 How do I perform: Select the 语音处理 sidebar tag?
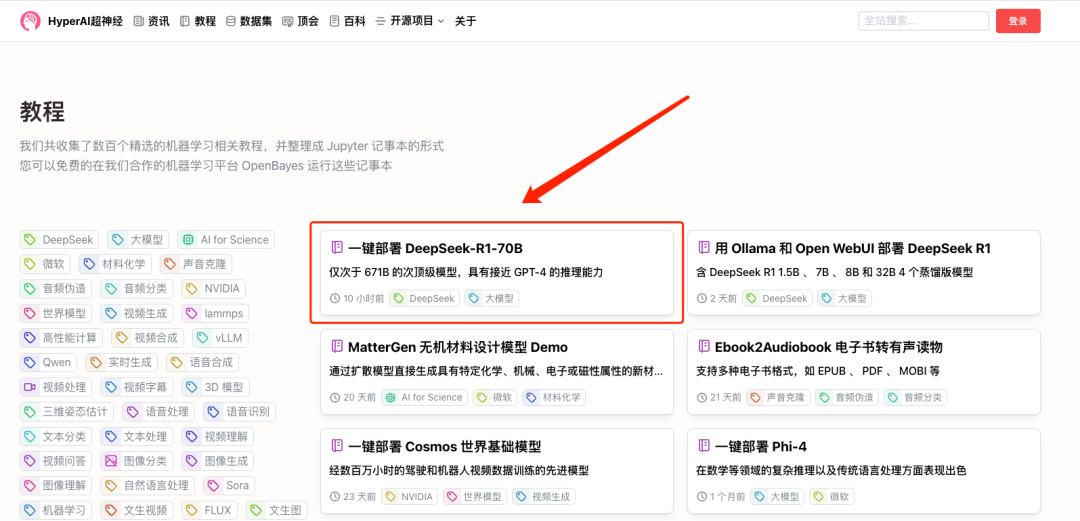(159, 412)
